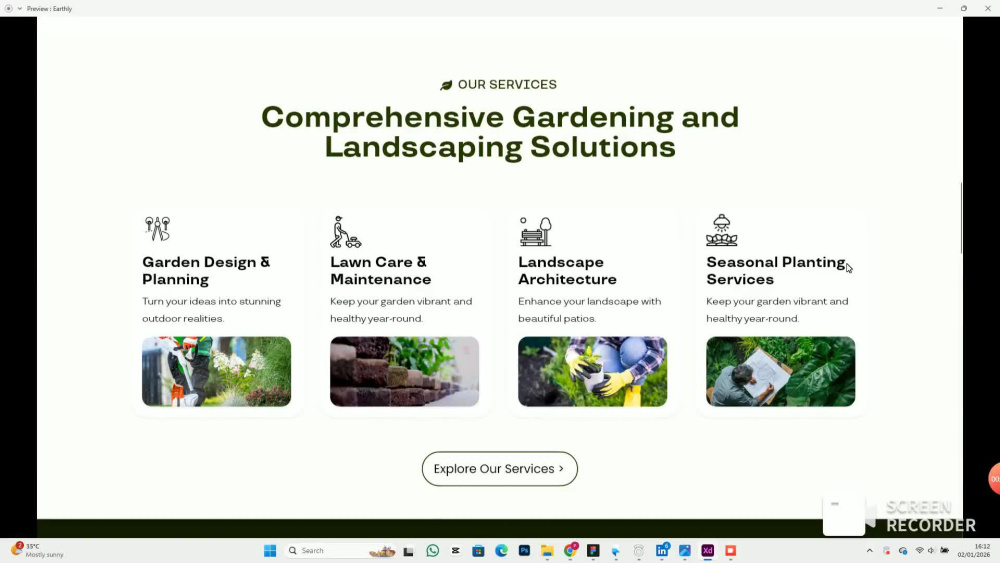Open LinkedIn from the taskbar

point(662,550)
